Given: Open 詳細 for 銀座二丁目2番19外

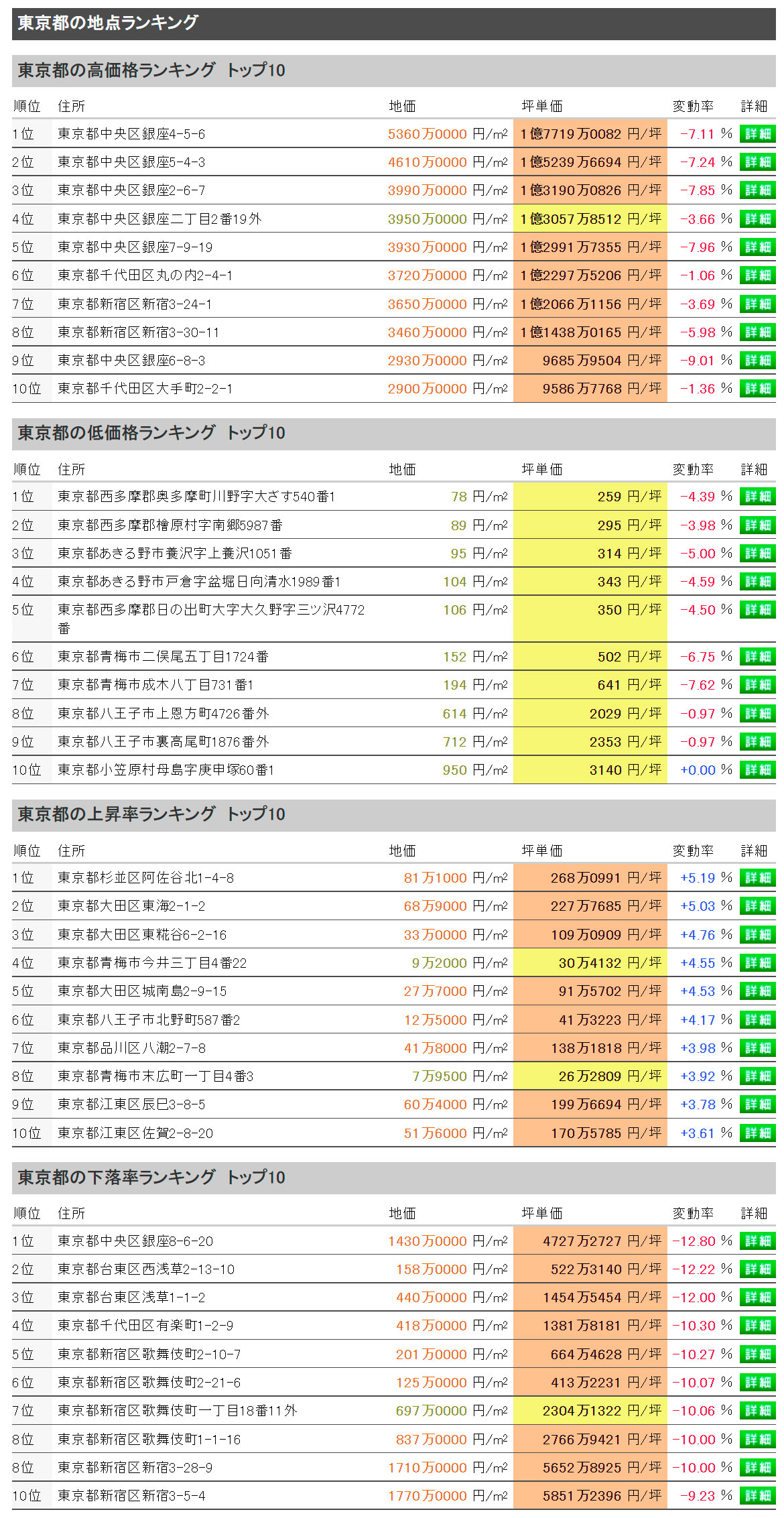Looking at the screenshot, I should [757, 219].
